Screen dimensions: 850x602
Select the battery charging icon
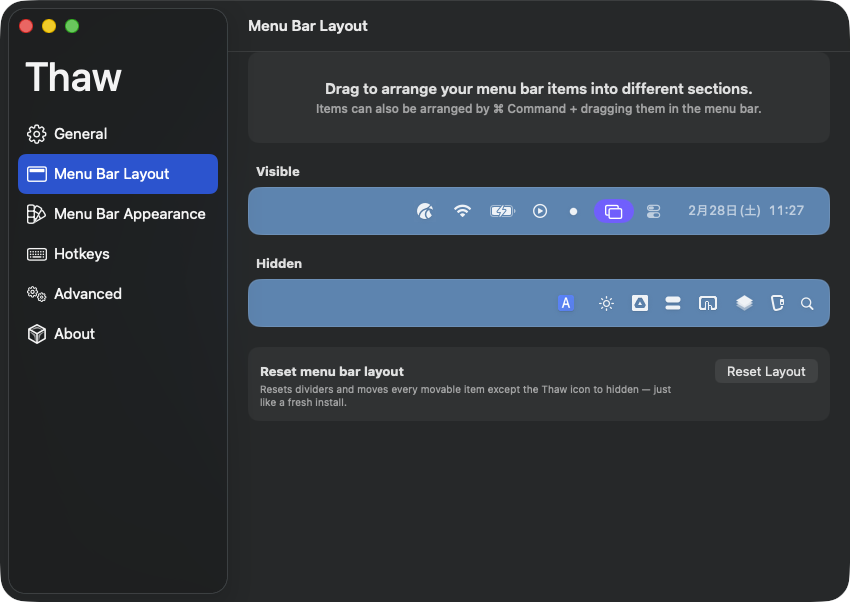click(x=501, y=211)
